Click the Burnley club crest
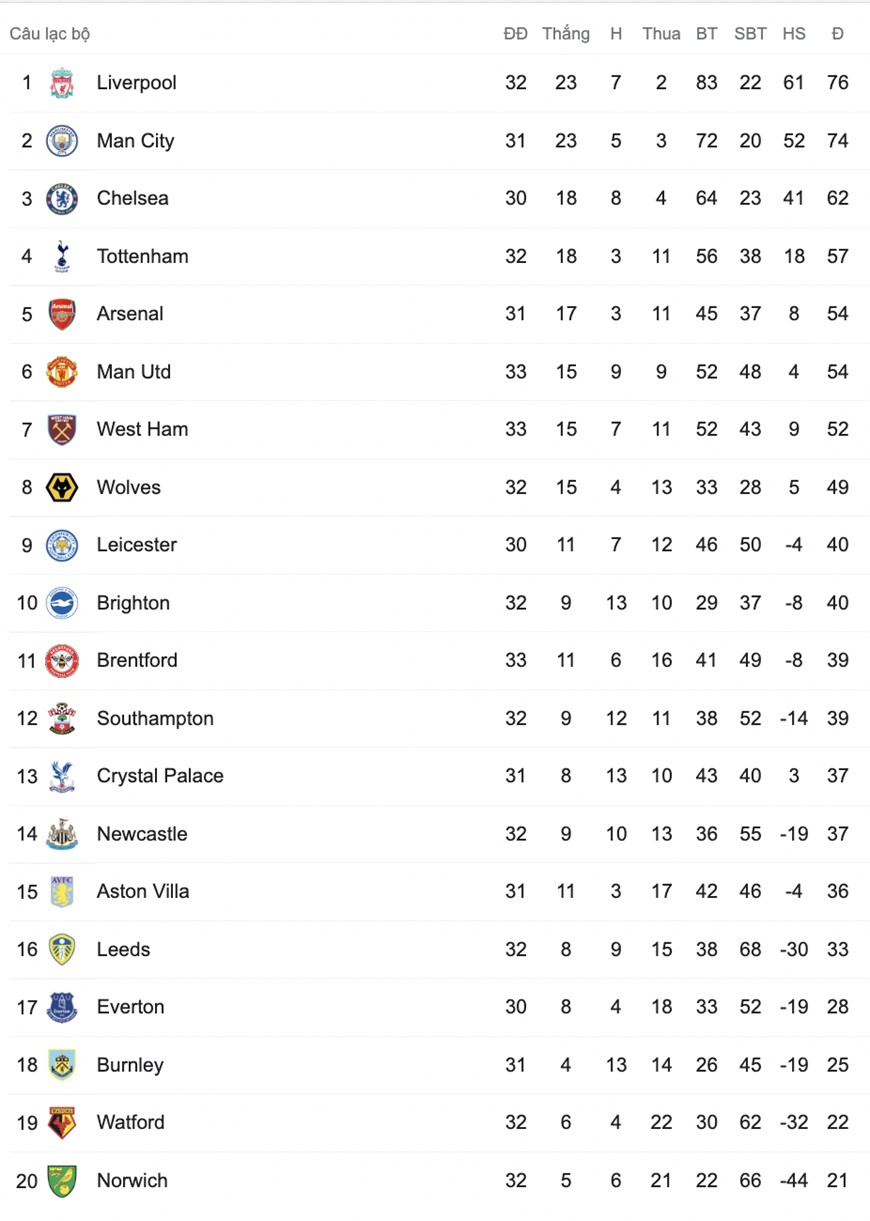This screenshot has width=870, height=1221. coord(62,1065)
